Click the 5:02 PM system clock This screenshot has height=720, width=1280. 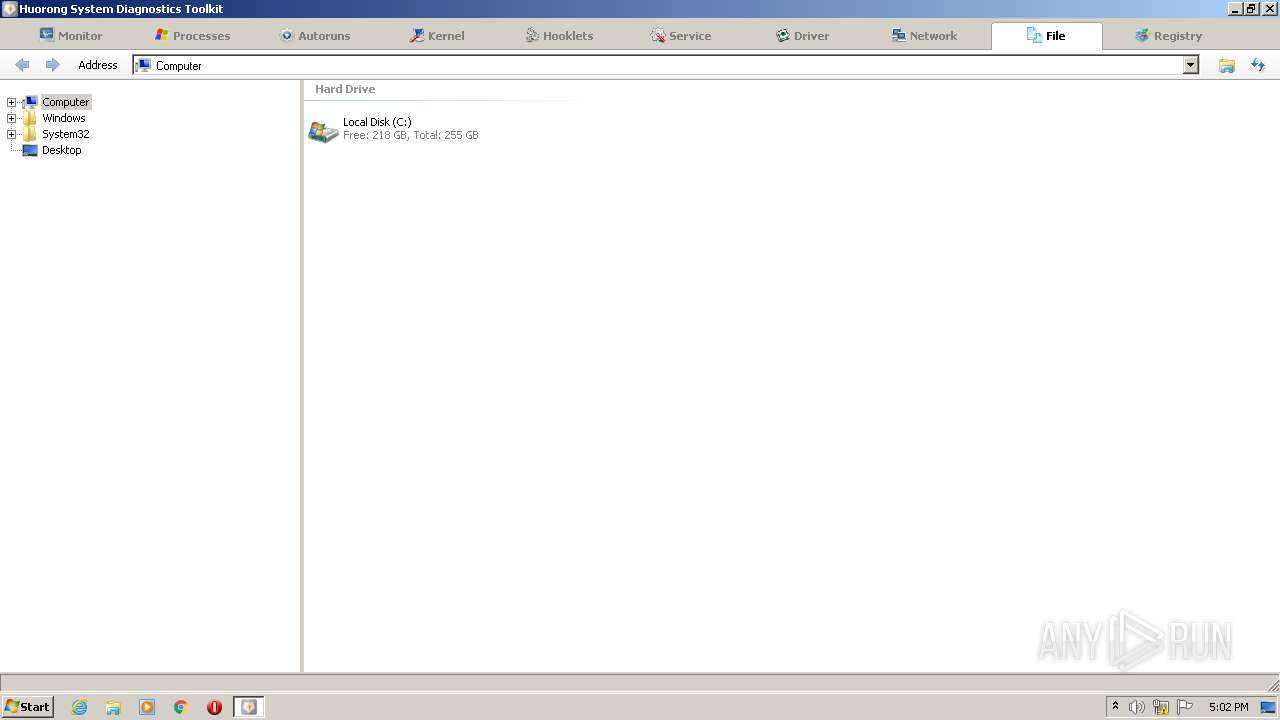tap(1228, 707)
